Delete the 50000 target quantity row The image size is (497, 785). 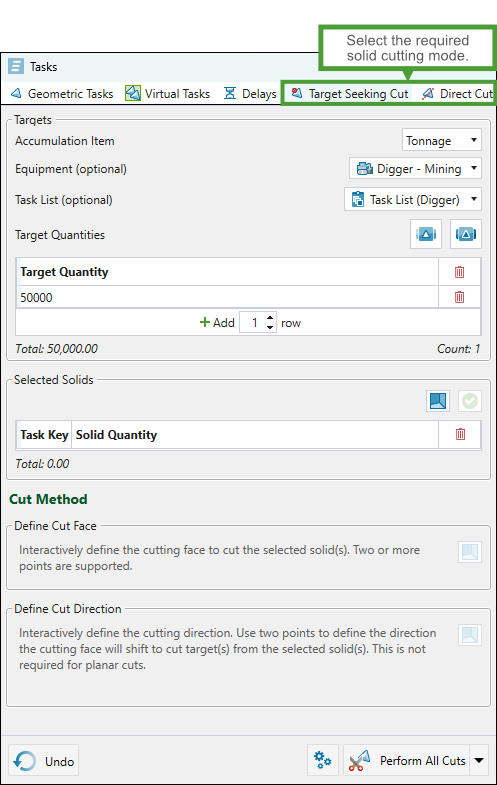pos(459,297)
